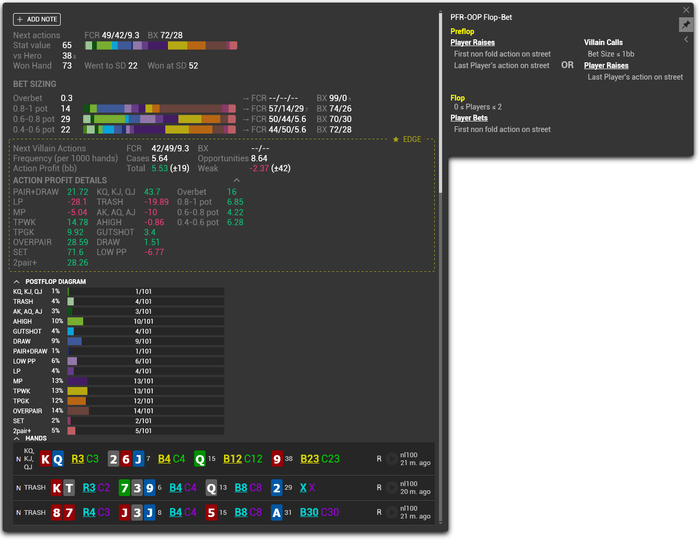Click the 0.6-0.8 pot bet sizing bar
700x540 pixels.
(159, 119)
